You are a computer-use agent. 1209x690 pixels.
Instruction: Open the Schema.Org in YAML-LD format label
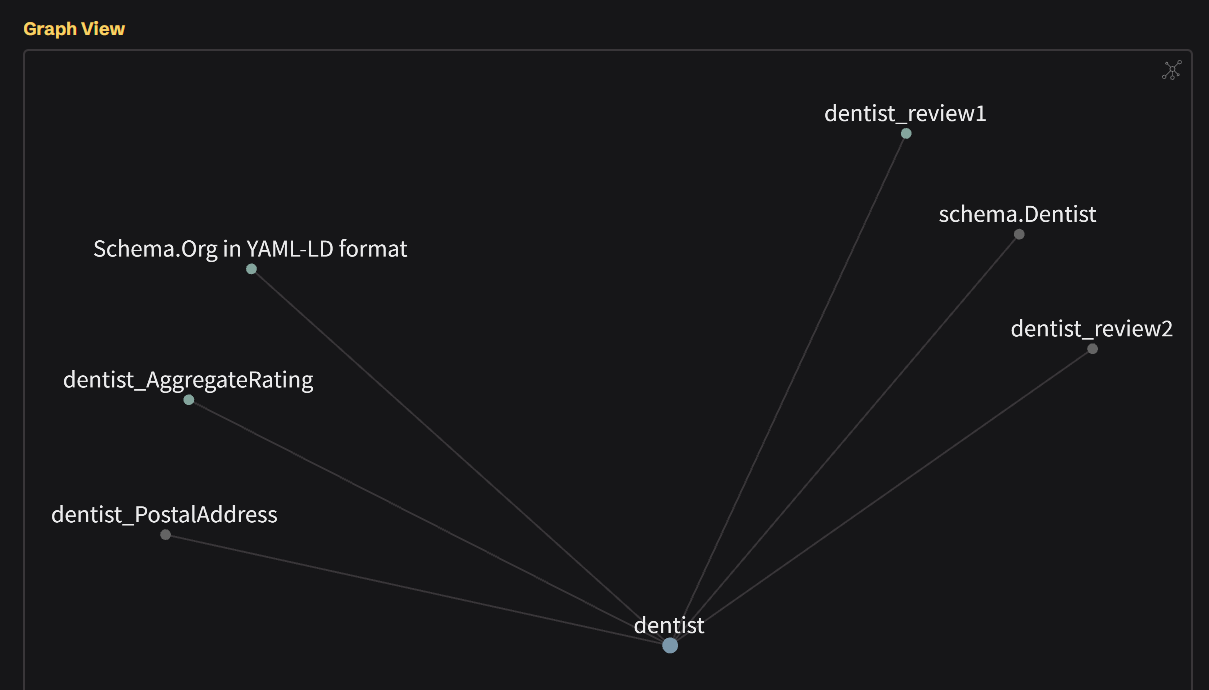coord(250,248)
